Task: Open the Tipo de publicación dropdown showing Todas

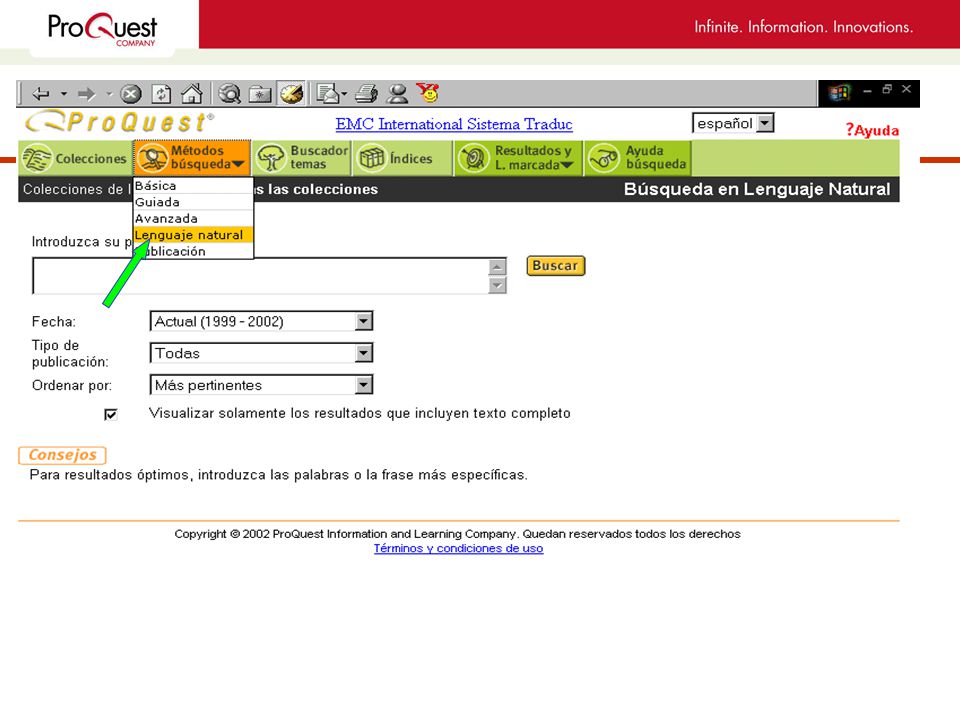Action: click(x=261, y=353)
